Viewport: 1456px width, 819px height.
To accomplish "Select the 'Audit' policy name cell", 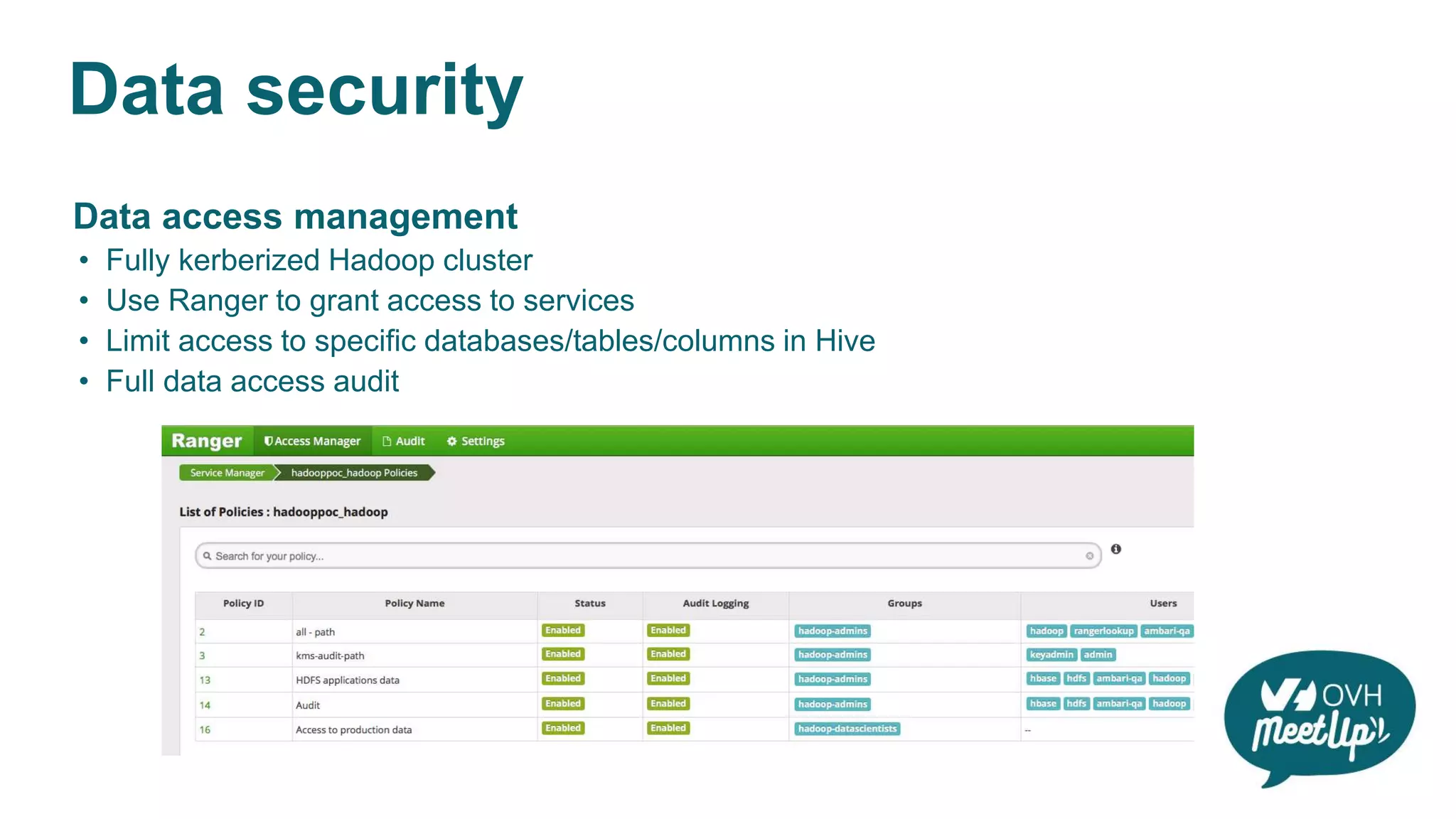I will pos(308,705).
